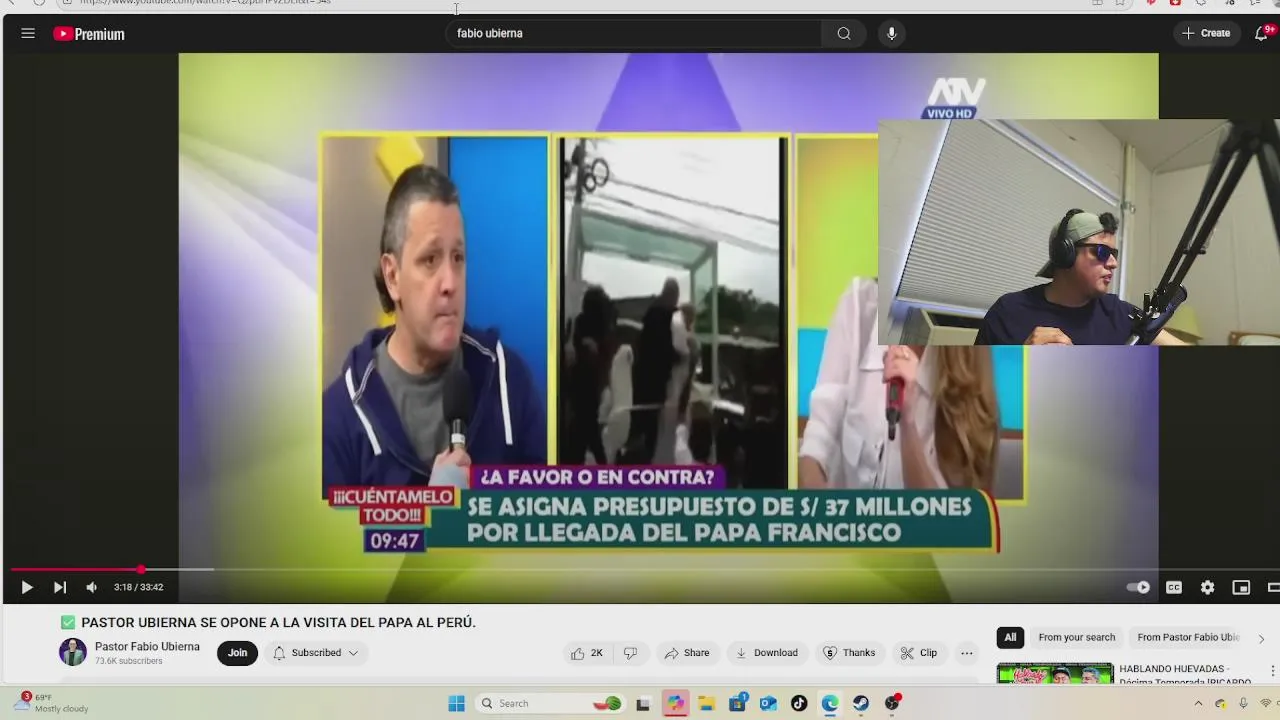
Task: Share the video
Action: coord(687,653)
